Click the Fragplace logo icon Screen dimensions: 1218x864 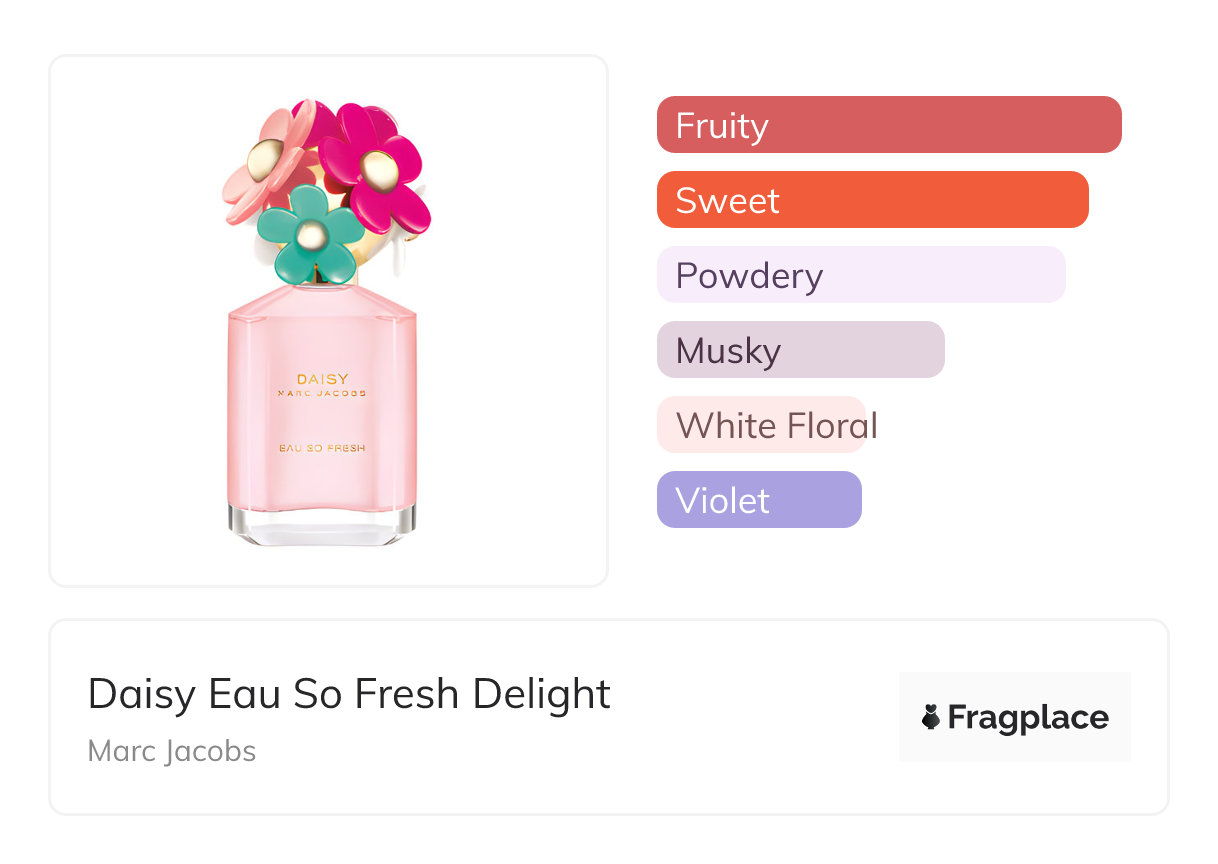931,717
